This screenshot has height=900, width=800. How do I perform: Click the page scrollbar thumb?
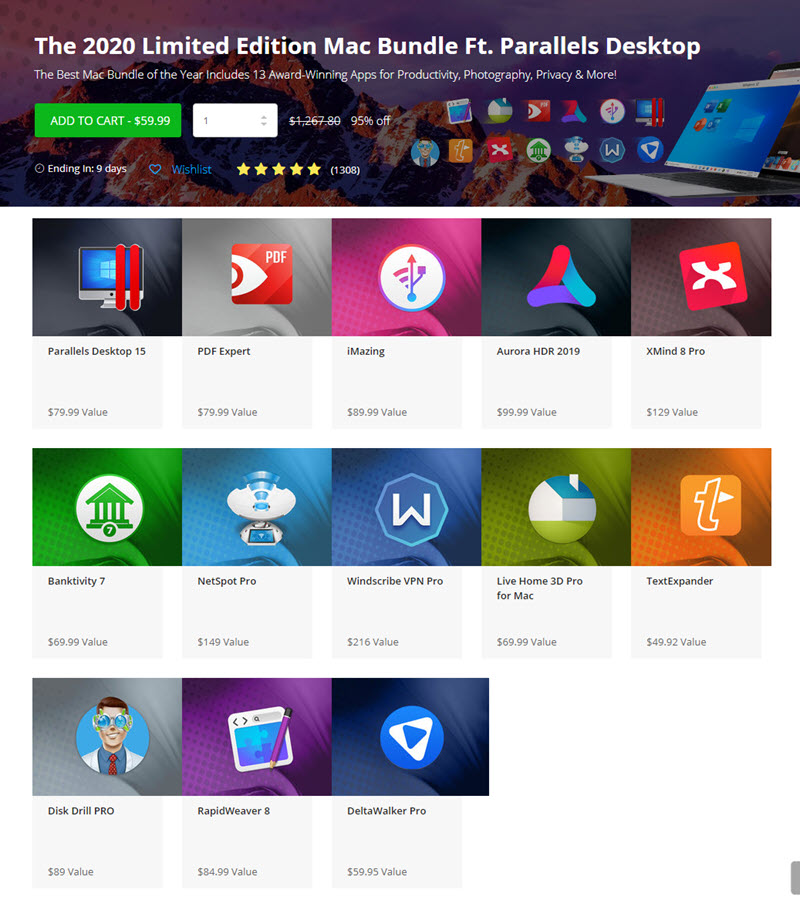[795, 877]
